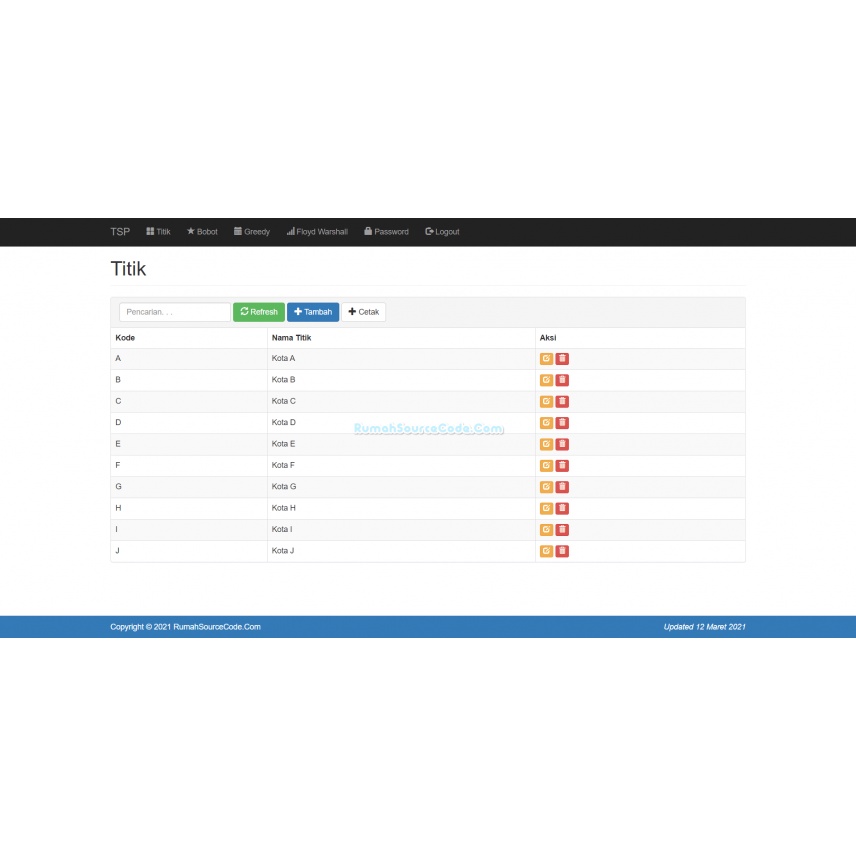Delete the Kota A row
856x856 pixels.
562,359
